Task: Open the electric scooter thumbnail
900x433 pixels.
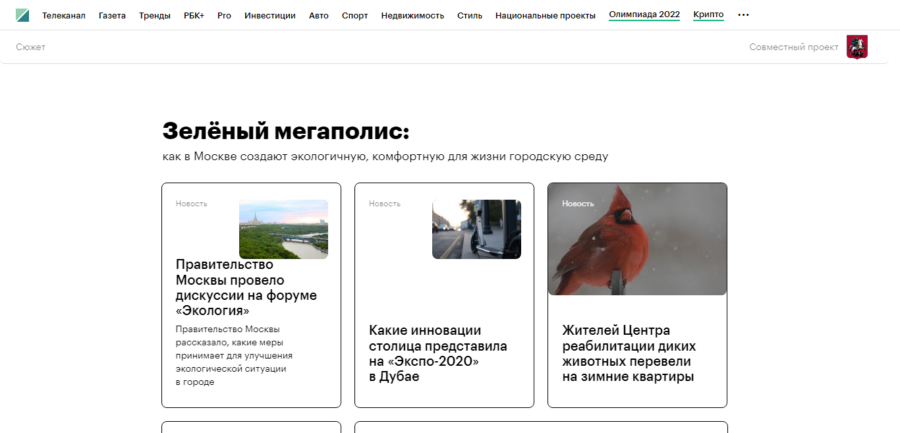Action: [x=476, y=229]
